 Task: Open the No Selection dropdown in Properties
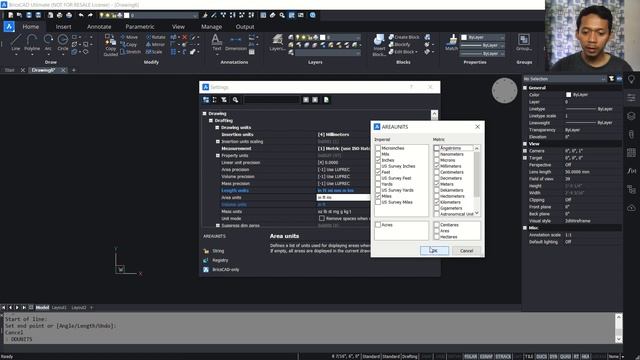click(x=564, y=79)
